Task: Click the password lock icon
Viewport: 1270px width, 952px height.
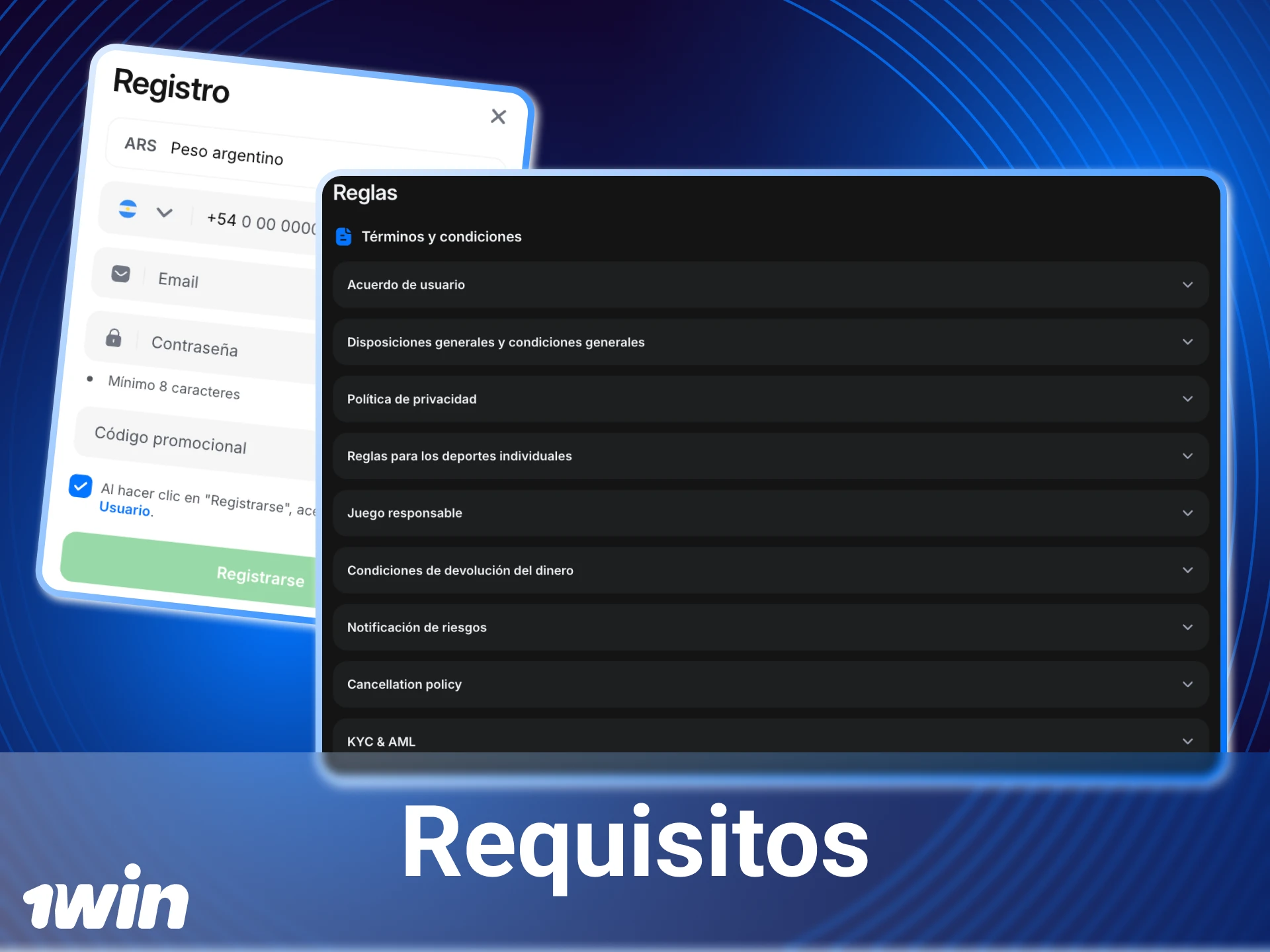Action: click(x=112, y=338)
